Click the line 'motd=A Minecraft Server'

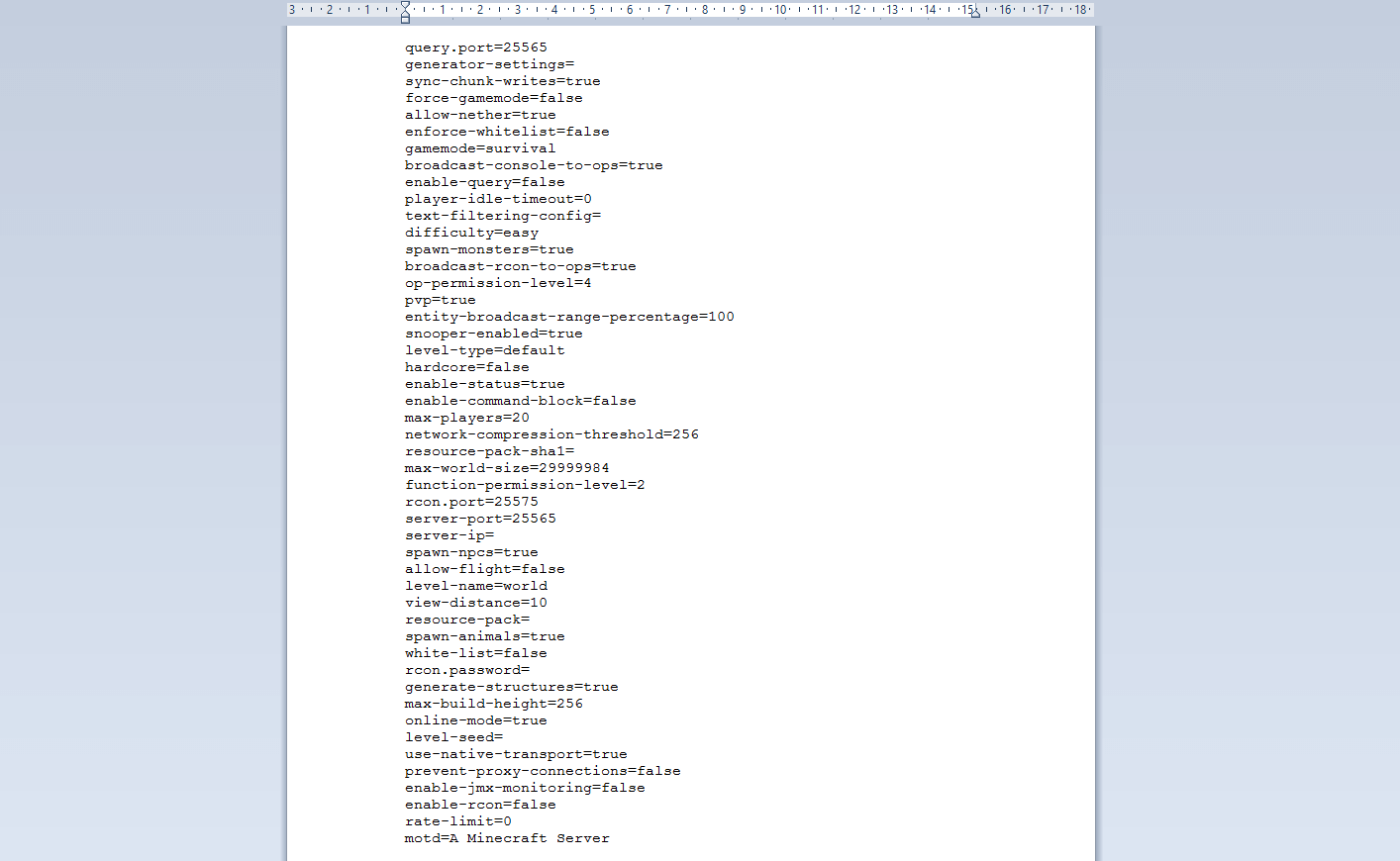(507, 838)
